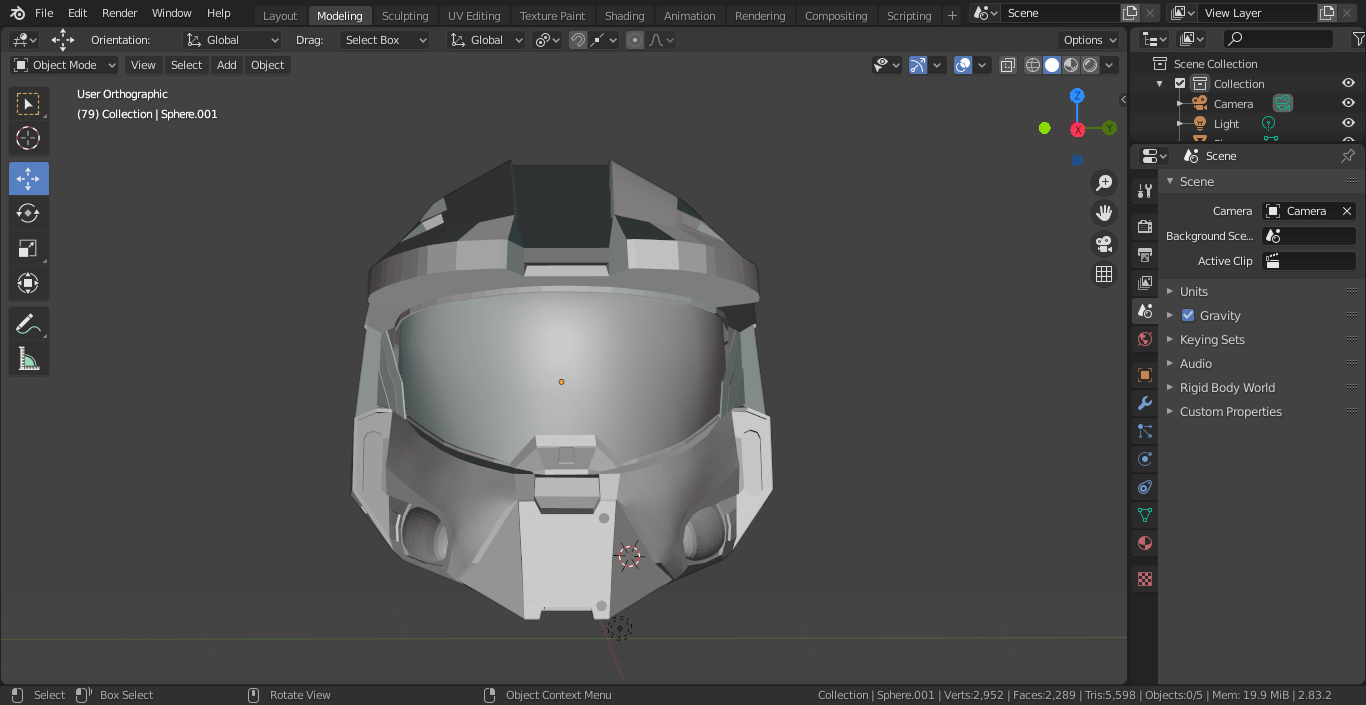Select the Annotate pencil tool
Image resolution: width=1366 pixels, height=705 pixels.
pos(28,324)
